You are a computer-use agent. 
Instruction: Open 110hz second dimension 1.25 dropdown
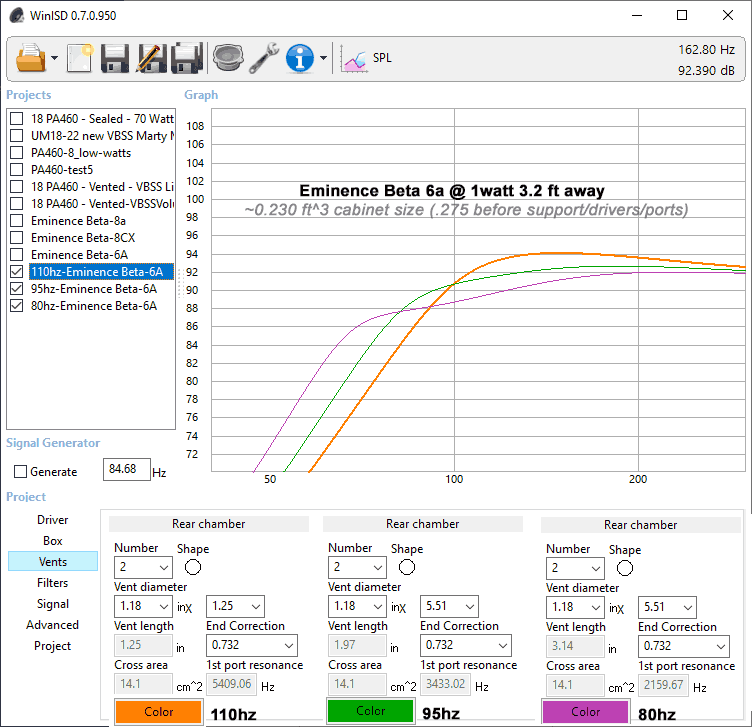(235, 607)
